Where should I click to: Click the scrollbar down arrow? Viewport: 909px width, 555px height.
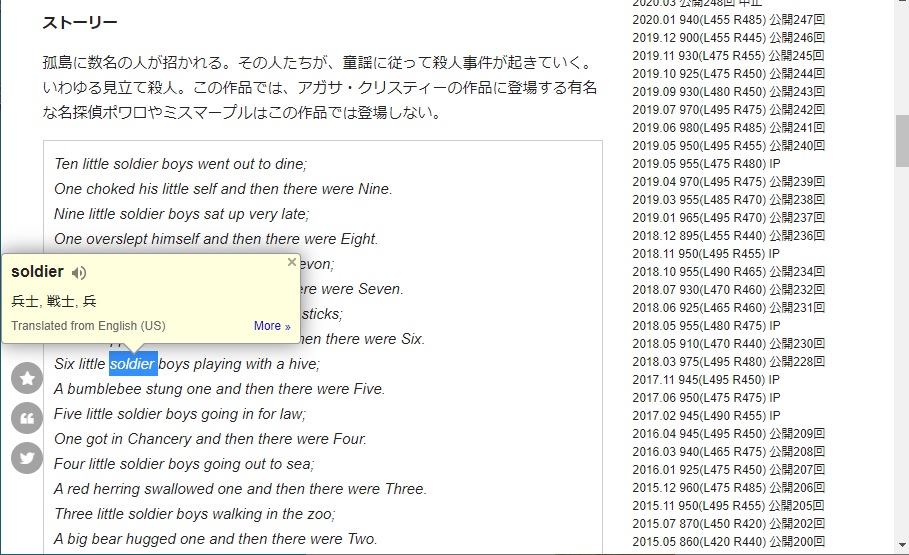coord(902,545)
